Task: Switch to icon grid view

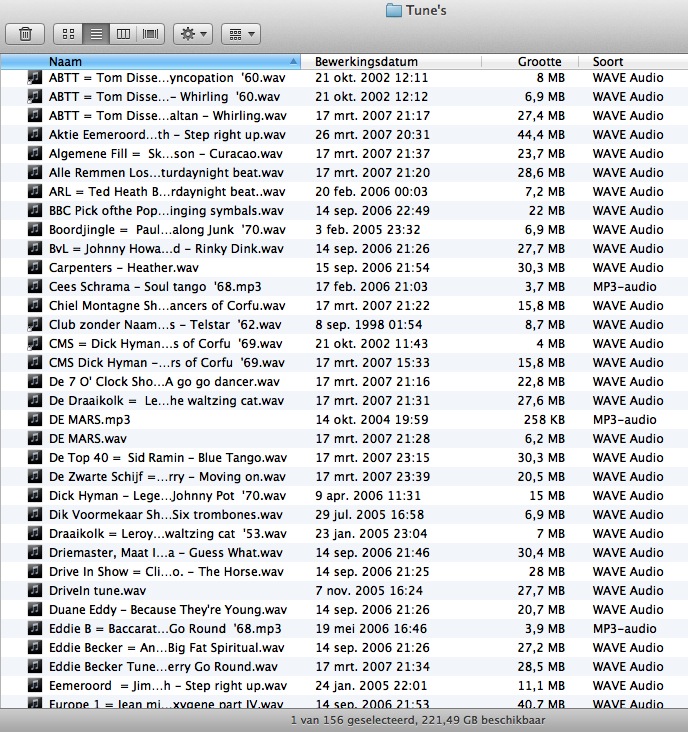Action: tap(68, 34)
